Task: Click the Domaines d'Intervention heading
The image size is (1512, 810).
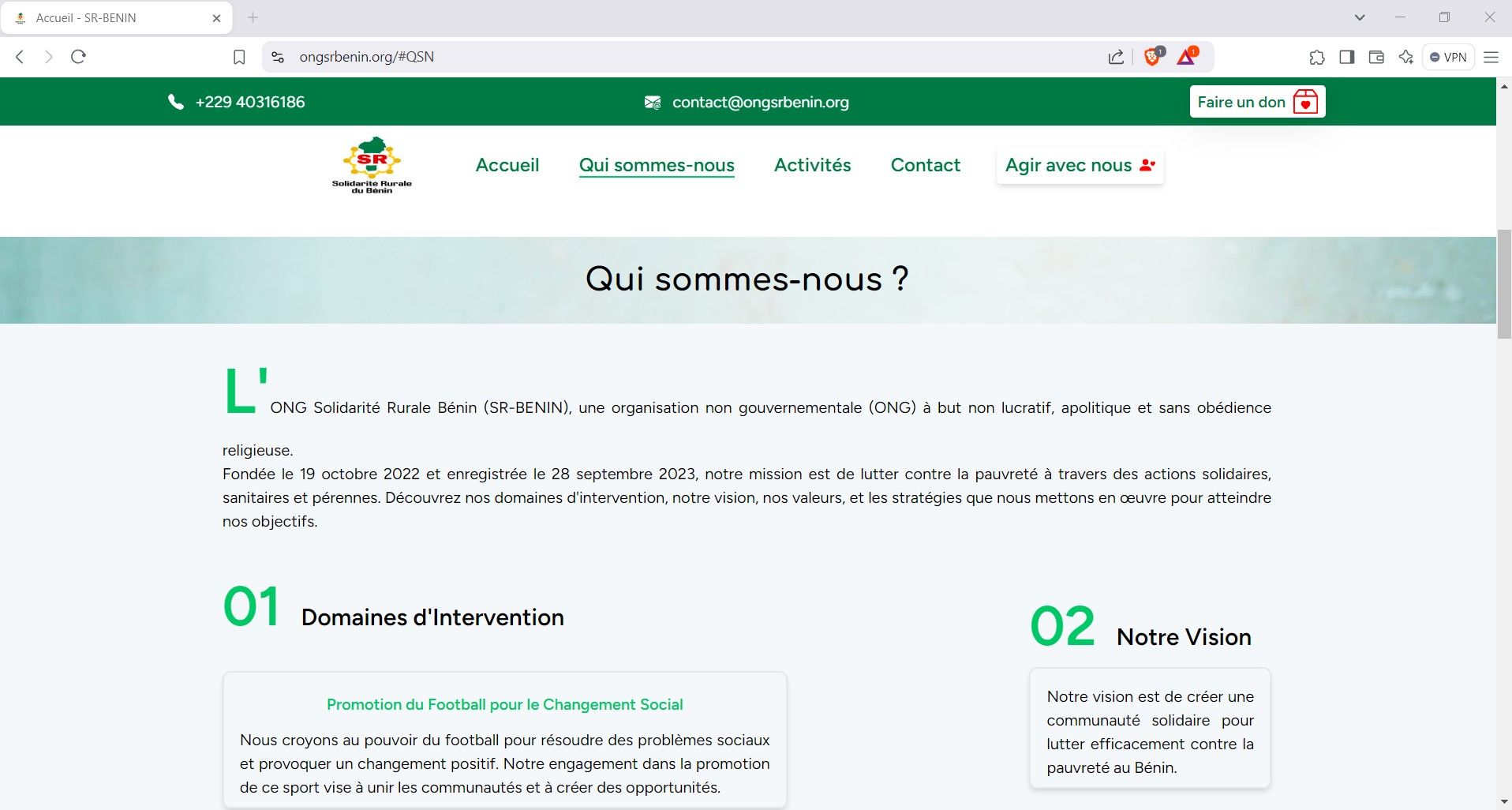Action: click(x=432, y=617)
